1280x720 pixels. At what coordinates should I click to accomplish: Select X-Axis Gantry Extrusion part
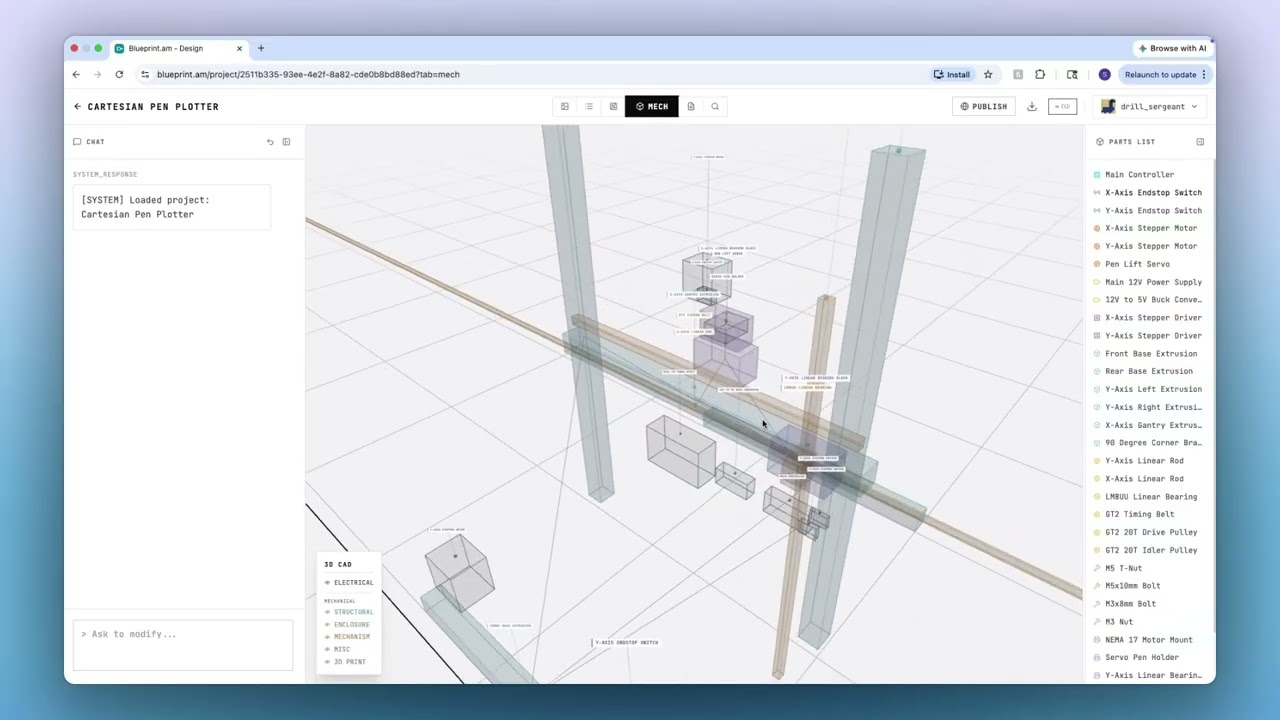(x=1153, y=425)
